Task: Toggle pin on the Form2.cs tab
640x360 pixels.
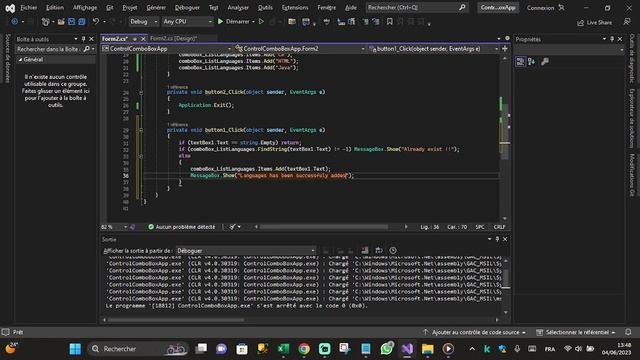Action: [x=135, y=39]
